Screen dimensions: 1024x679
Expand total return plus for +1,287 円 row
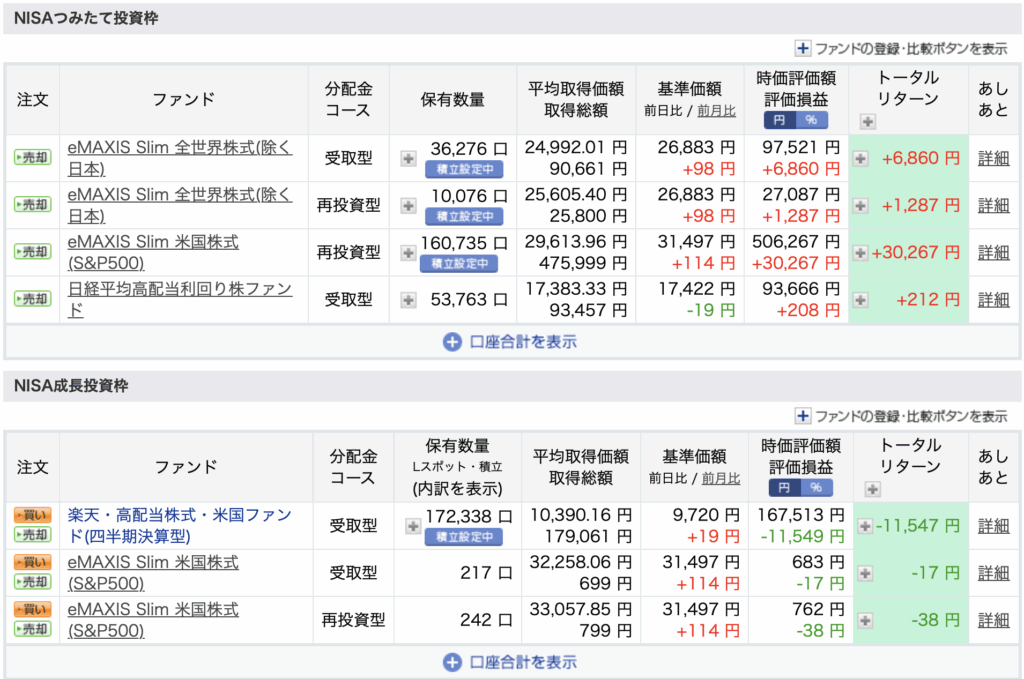(861, 205)
